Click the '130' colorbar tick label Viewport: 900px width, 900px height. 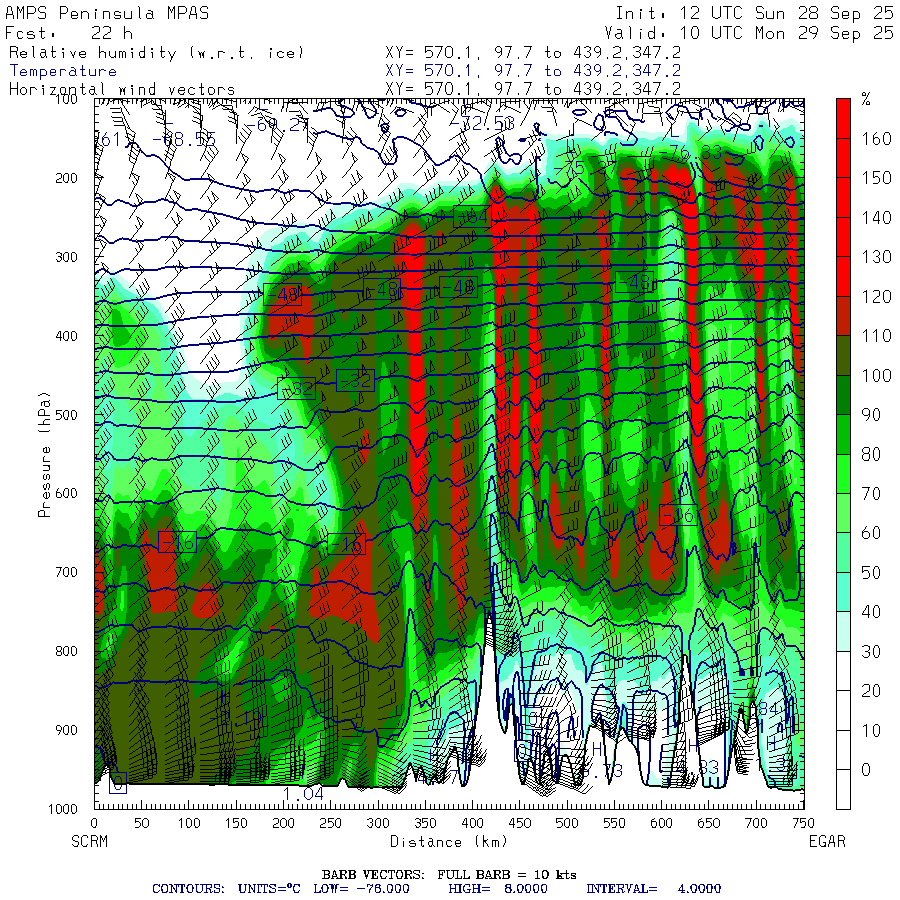(876, 257)
